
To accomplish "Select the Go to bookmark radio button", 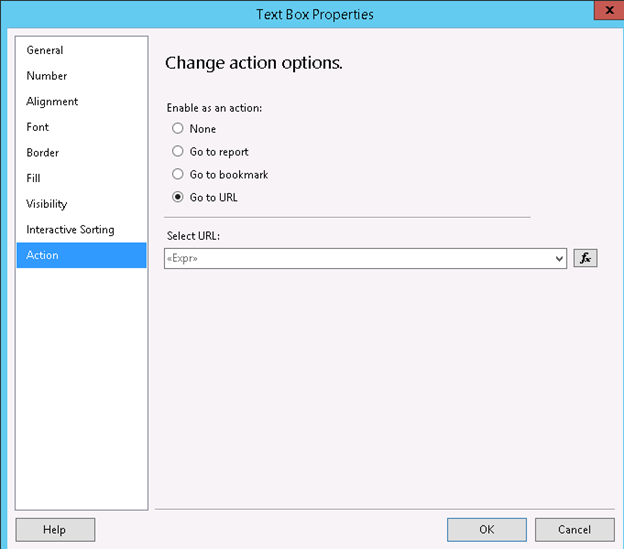I will tap(178, 175).
